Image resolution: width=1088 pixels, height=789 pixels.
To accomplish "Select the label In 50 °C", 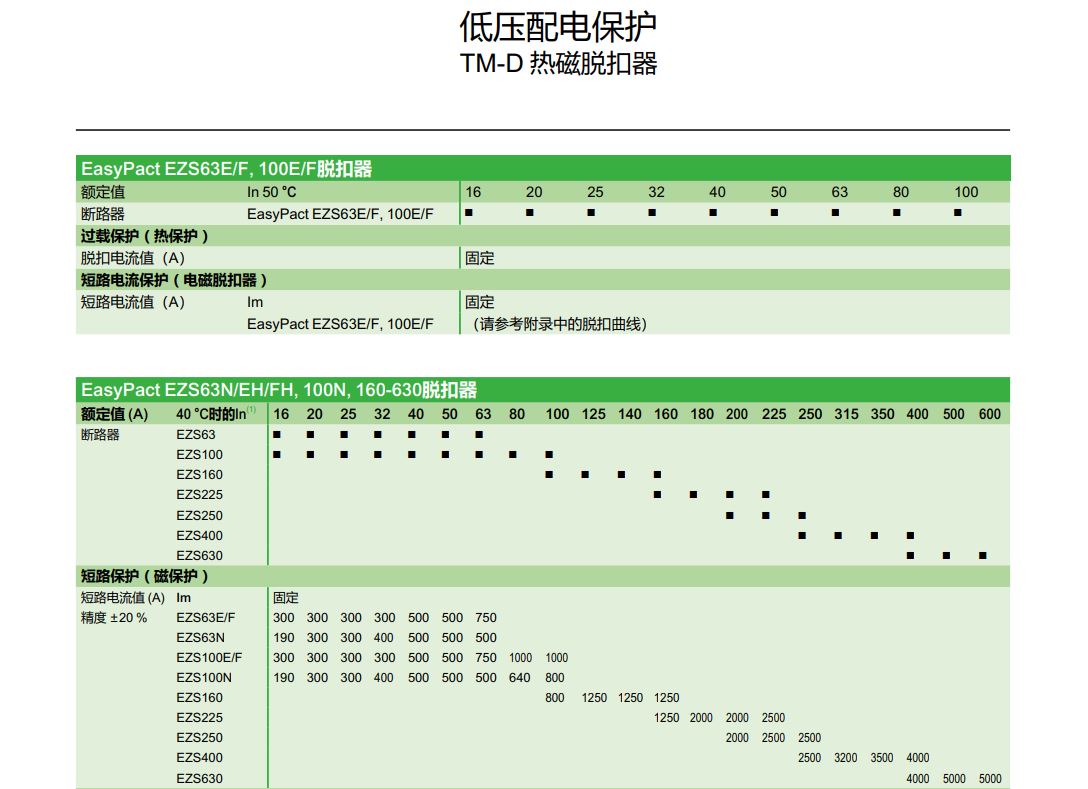I will click(x=271, y=192).
